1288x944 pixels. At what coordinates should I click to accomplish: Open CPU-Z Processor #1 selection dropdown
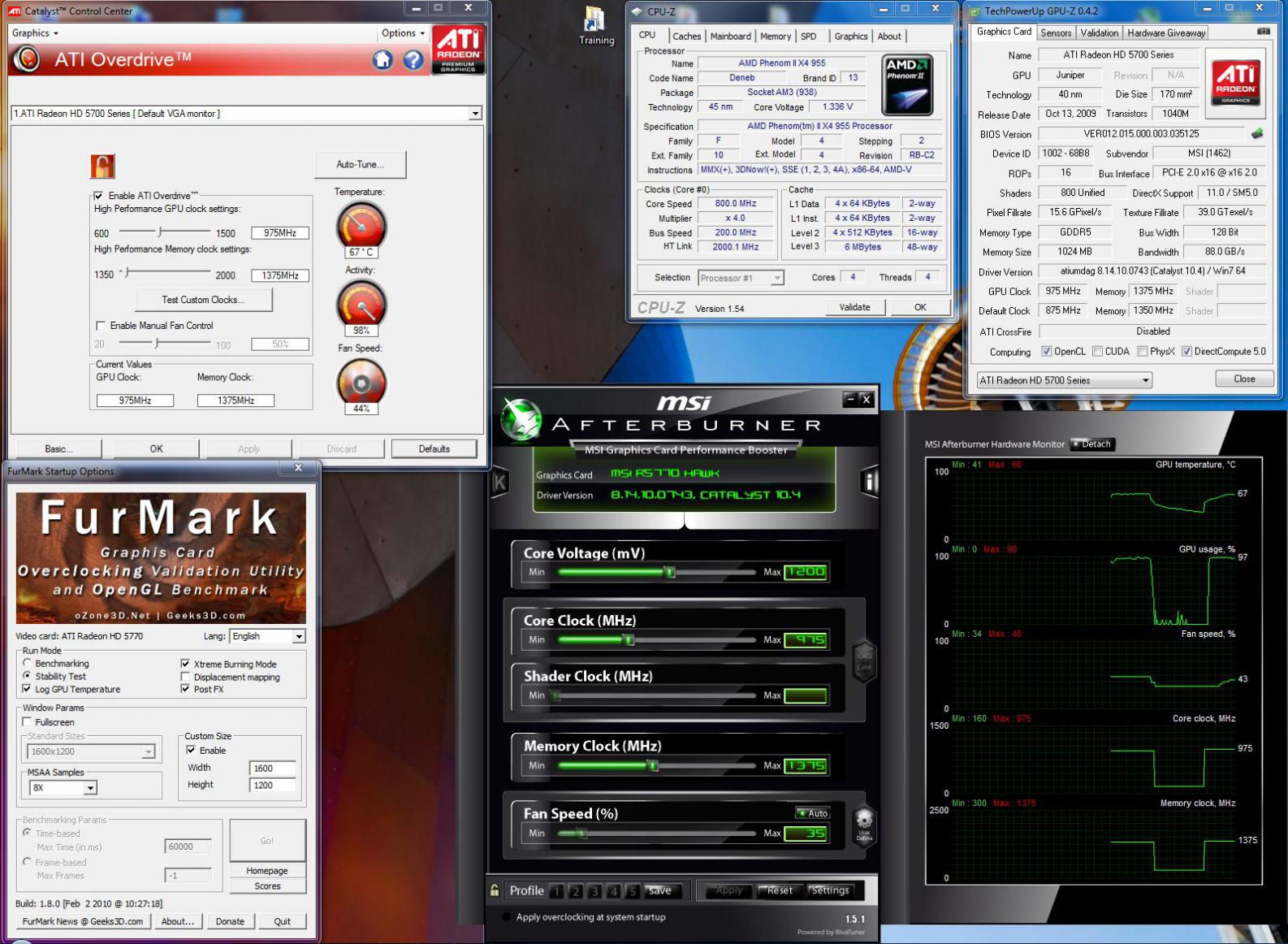777,278
